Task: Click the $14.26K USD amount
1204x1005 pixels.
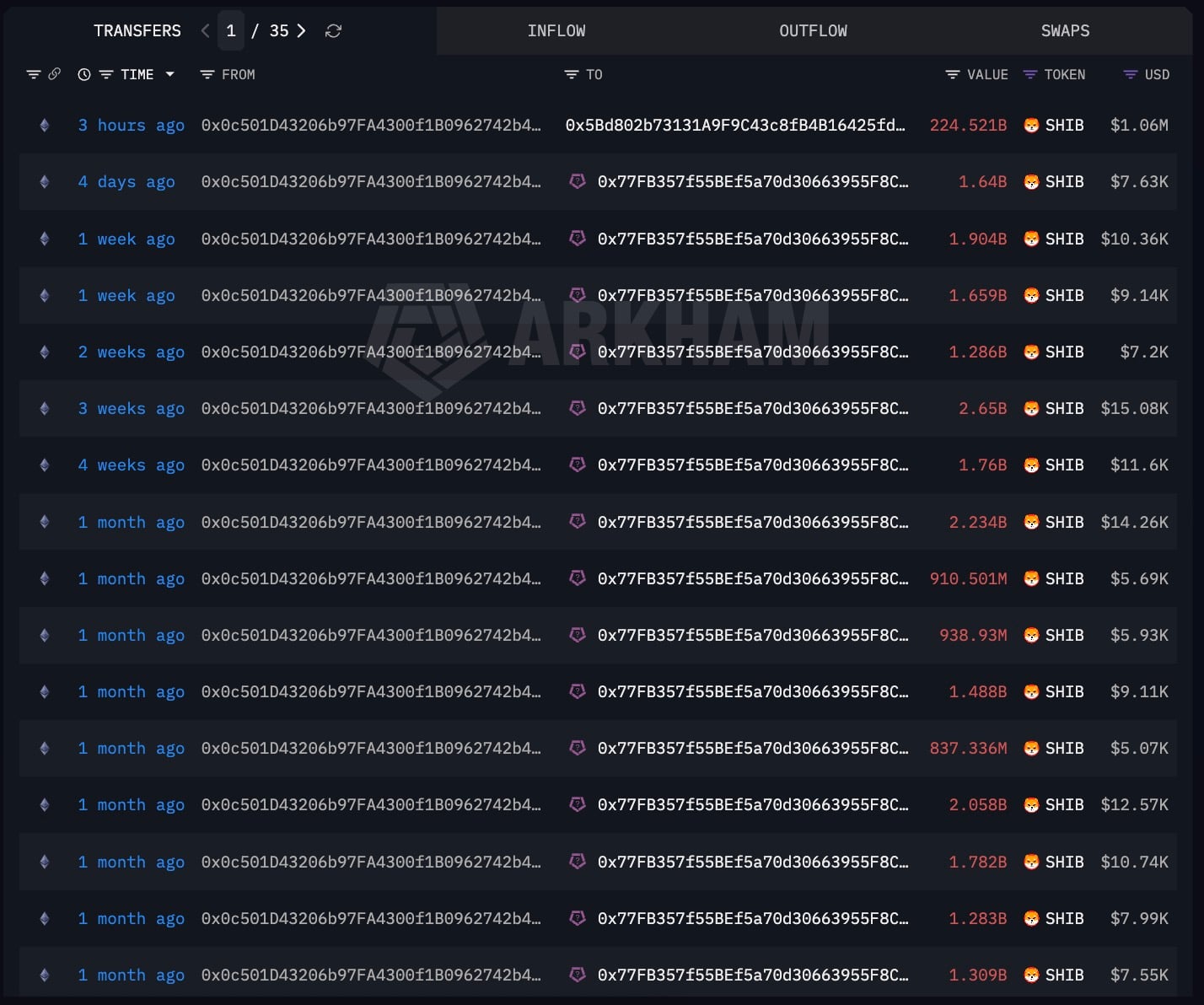Action: [x=1134, y=523]
